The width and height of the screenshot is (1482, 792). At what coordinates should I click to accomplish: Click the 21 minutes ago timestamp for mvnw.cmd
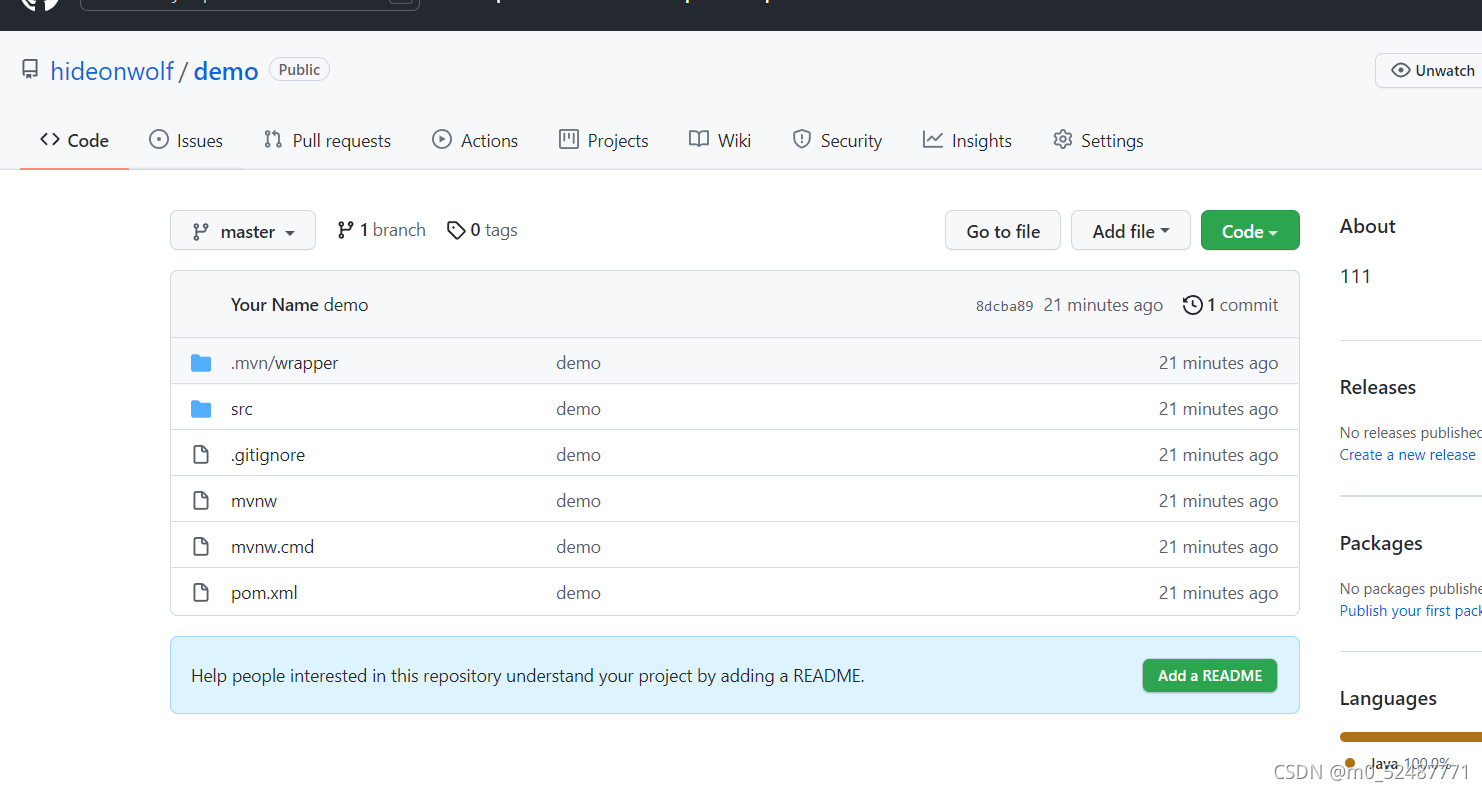1218,547
